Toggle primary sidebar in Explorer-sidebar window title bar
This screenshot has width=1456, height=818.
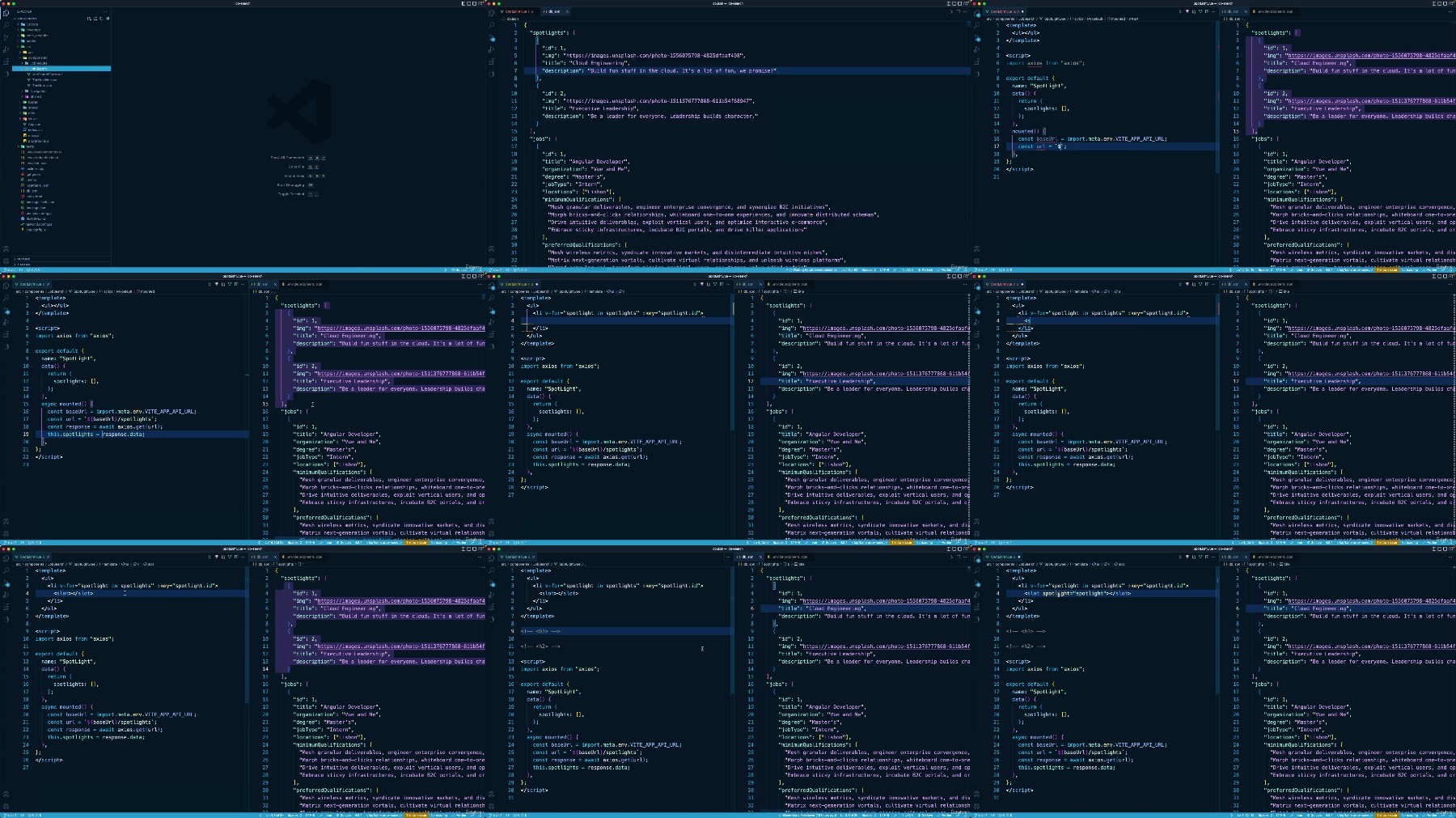point(463,3)
